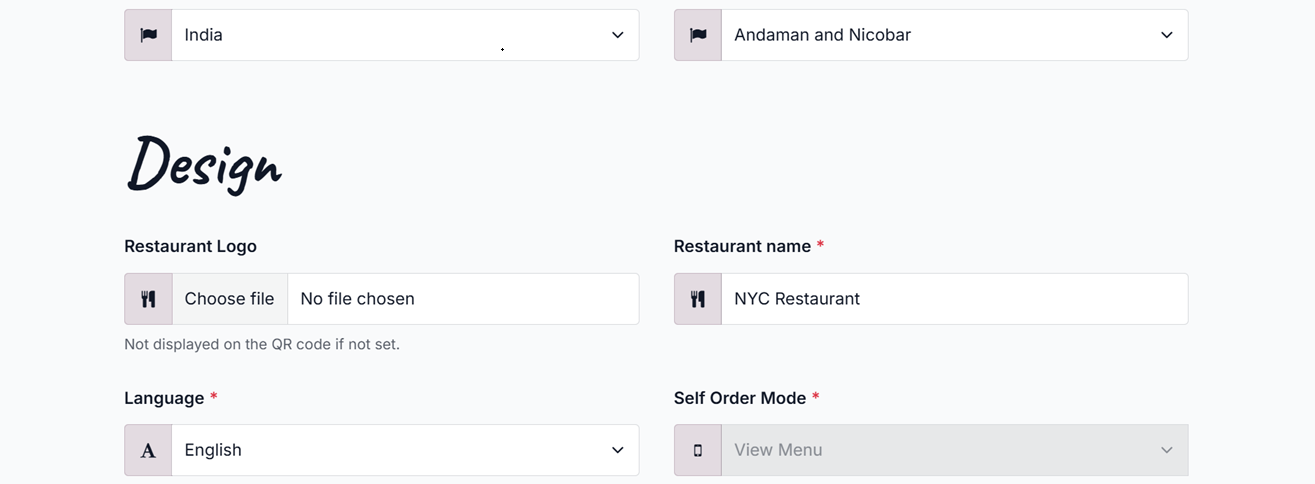Click the Self Order Mode label
The width and height of the screenshot is (1315, 484).
click(740, 398)
